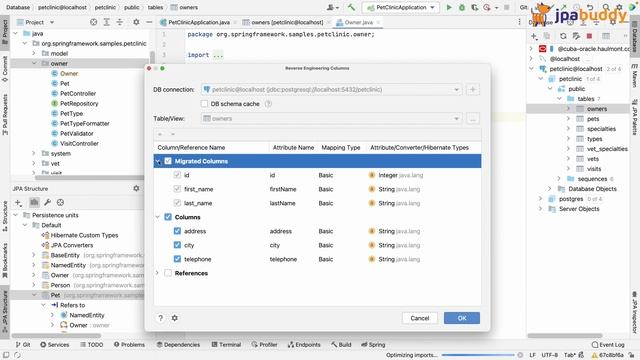Click add data source plus in Database panel
This screenshot has height=360, width=640.
click(x=534, y=36)
